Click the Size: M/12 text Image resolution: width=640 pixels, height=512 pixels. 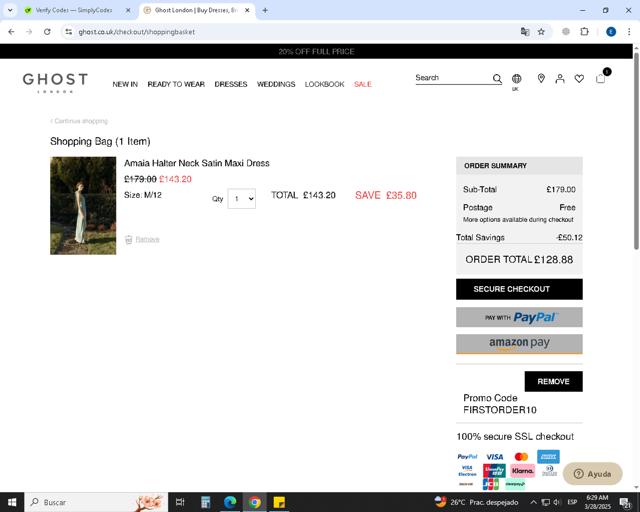pyautogui.click(x=143, y=195)
